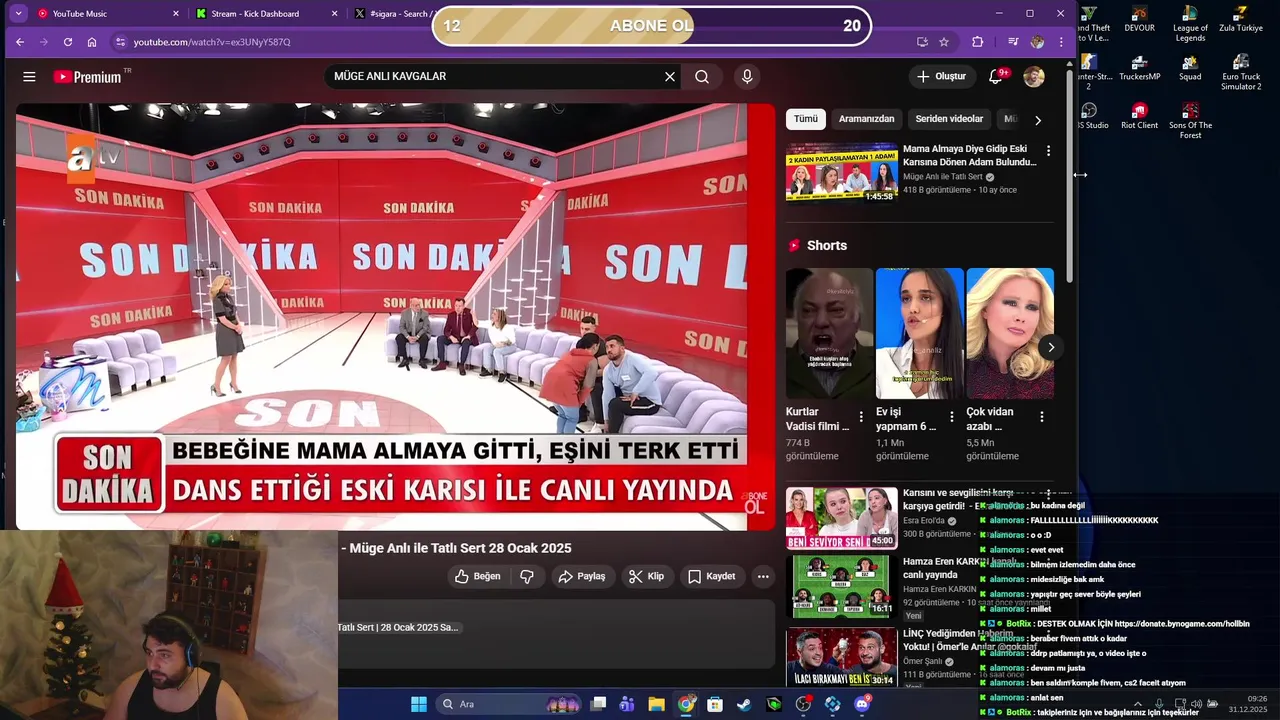Bookmark this page with the star icon

[x=944, y=42]
